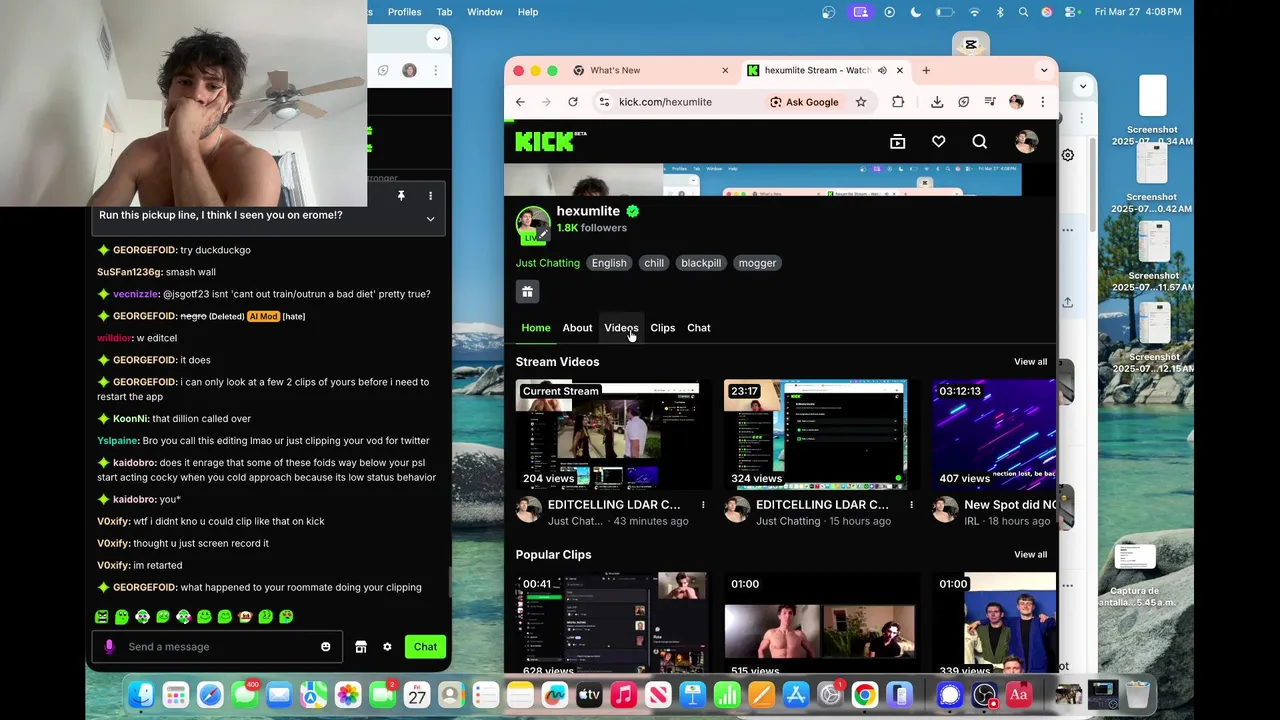Open Chrome media controls icon
The height and width of the screenshot is (720, 1280).
click(x=990, y=102)
